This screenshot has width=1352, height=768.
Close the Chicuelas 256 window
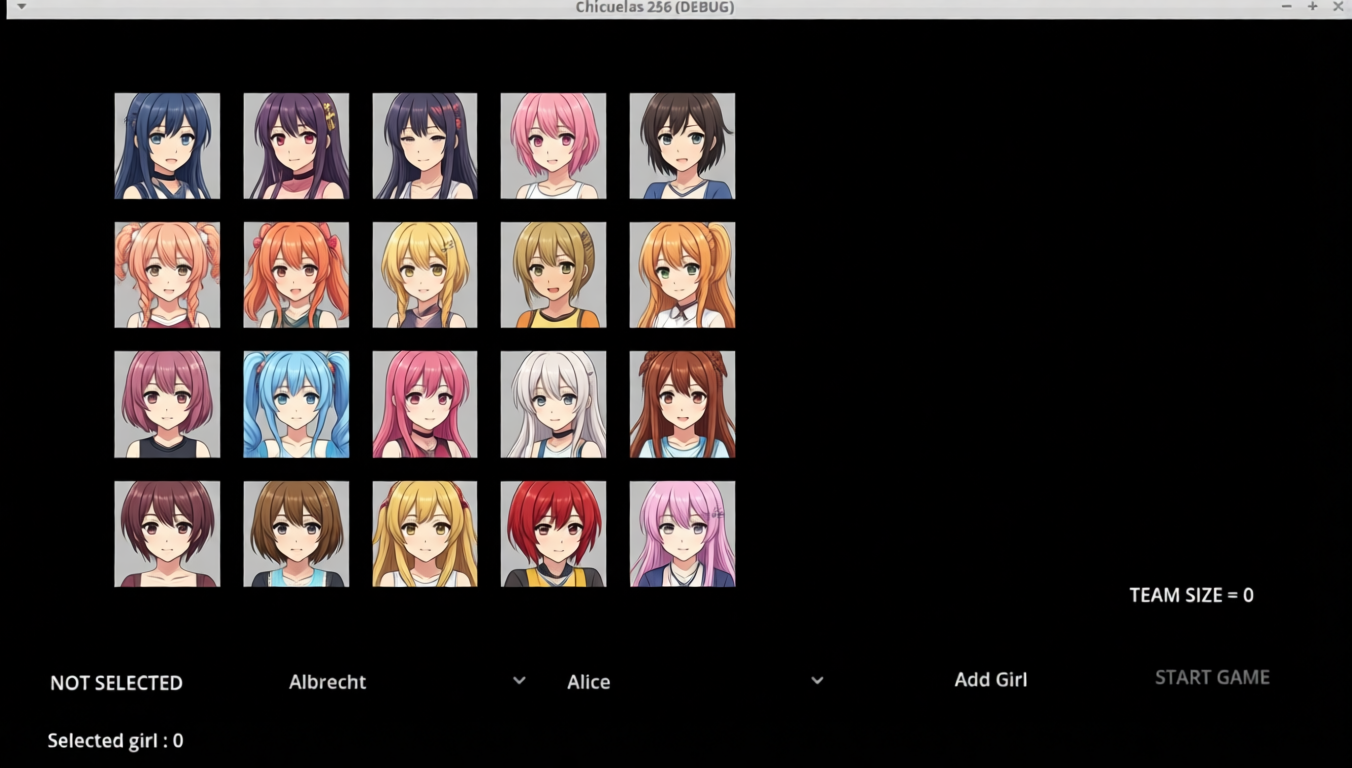pyautogui.click(x=1338, y=7)
